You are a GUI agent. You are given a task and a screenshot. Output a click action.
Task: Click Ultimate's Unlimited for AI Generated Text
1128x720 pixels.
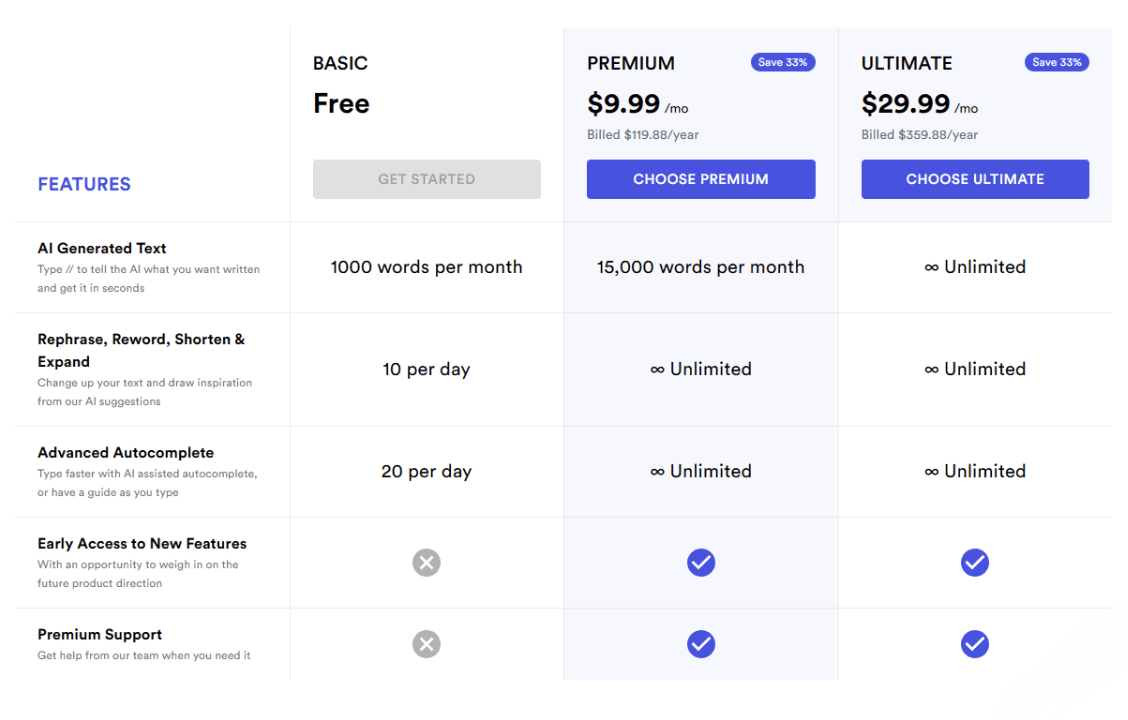click(x=975, y=267)
